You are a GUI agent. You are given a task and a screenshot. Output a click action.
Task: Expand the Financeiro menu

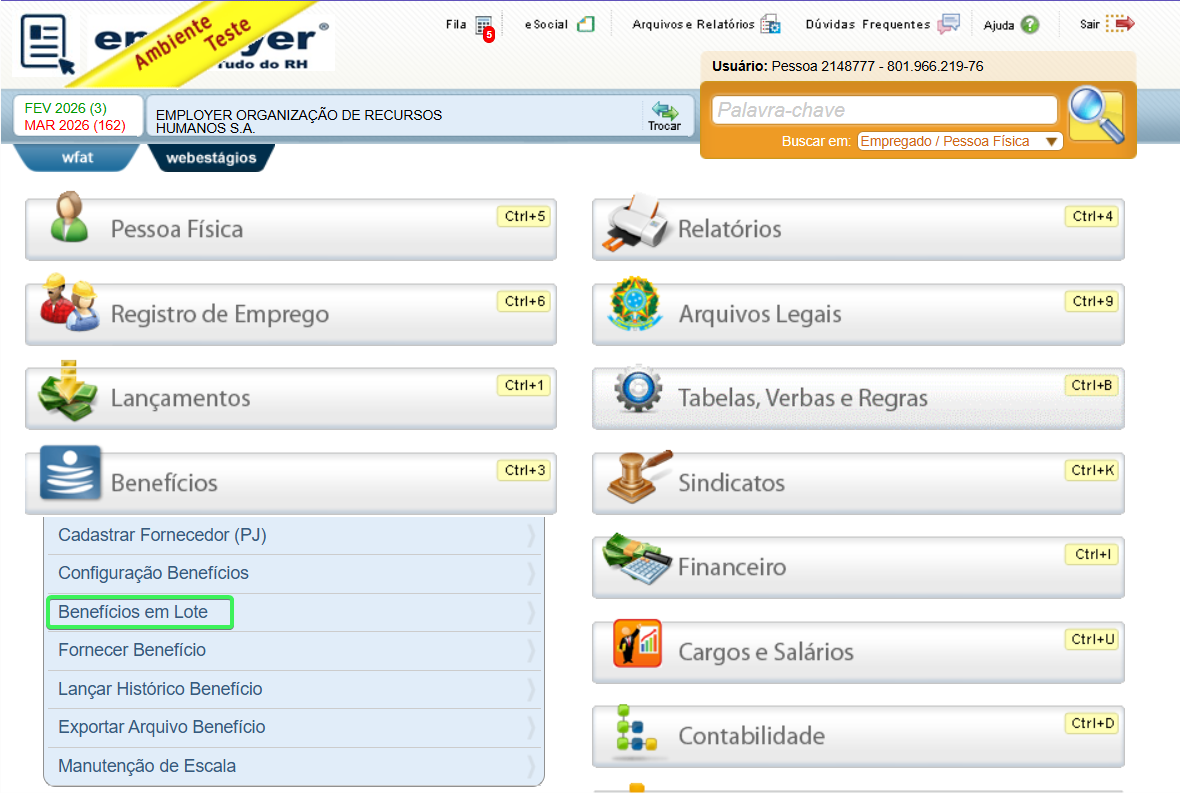tap(858, 567)
